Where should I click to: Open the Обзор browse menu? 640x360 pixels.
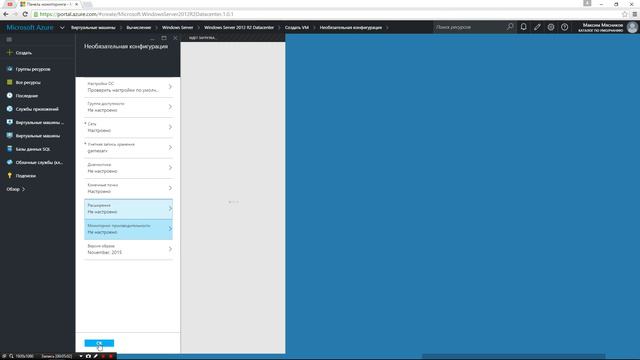point(16,189)
